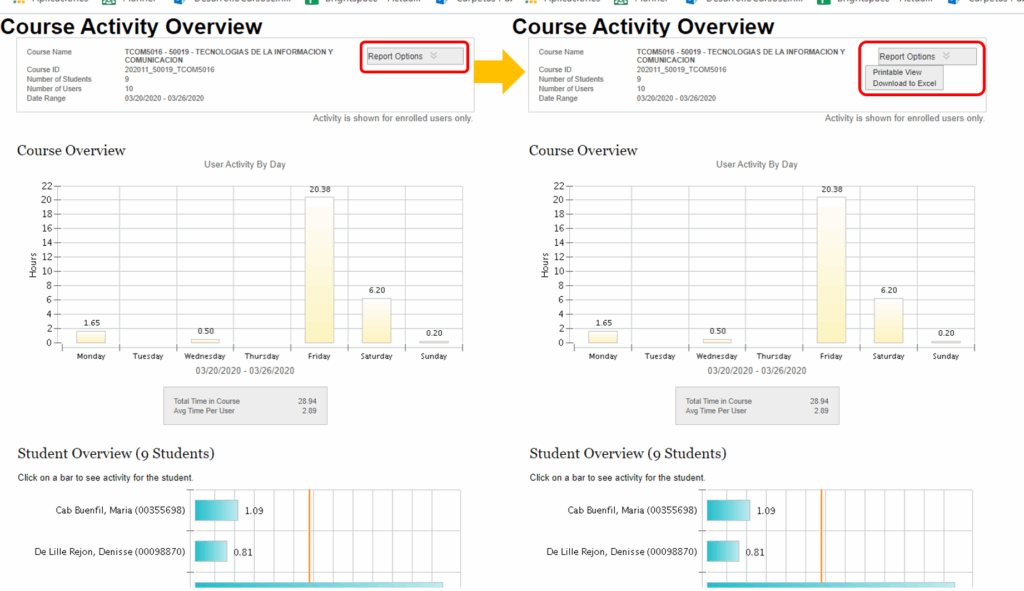Click the double-chevron icon on the collapsed Report Options
The height and width of the screenshot is (591, 1024).
coord(433,57)
